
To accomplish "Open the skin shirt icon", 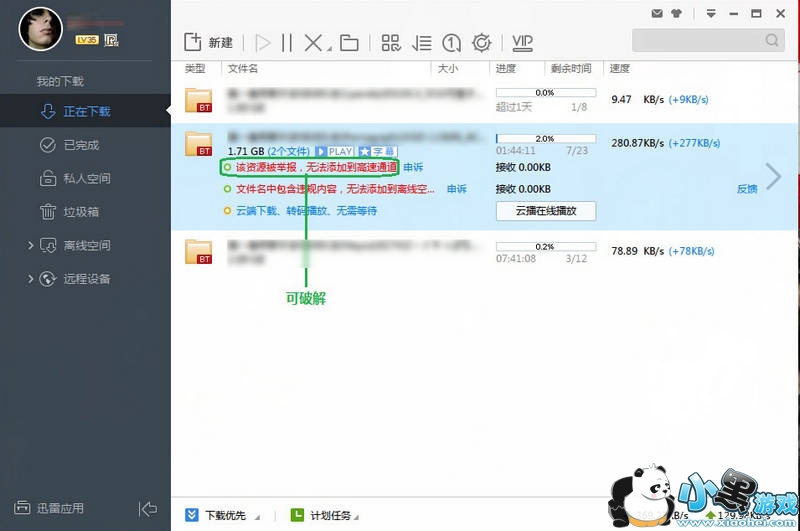I will click(x=677, y=14).
